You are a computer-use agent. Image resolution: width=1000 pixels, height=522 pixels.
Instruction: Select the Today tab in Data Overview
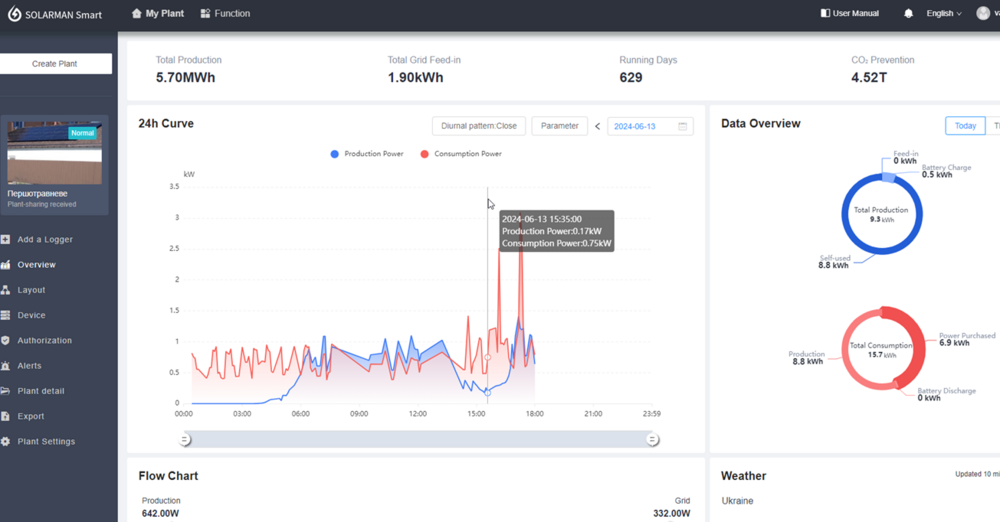[965, 126]
